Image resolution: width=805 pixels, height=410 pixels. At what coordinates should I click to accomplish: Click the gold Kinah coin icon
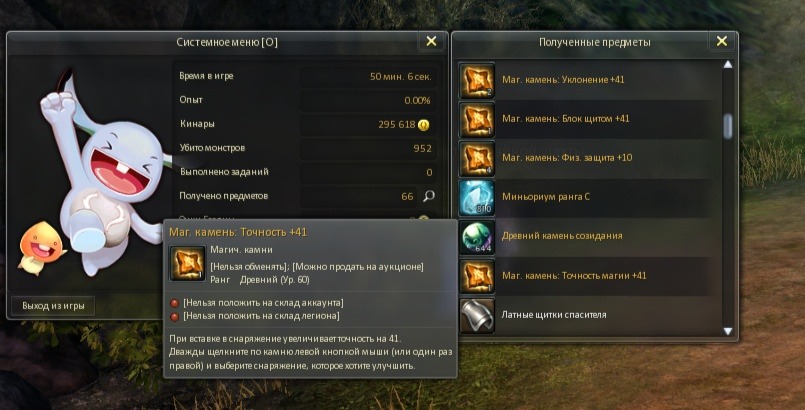(424, 125)
